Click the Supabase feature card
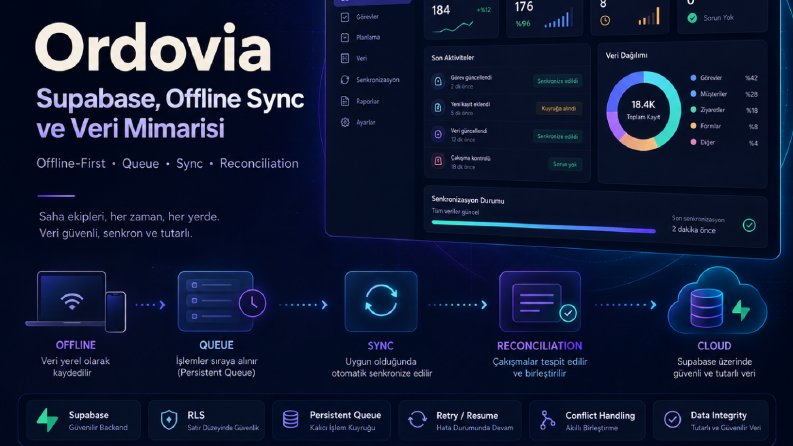Screen dimensions: 793x446 pyautogui.click(x=83, y=420)
